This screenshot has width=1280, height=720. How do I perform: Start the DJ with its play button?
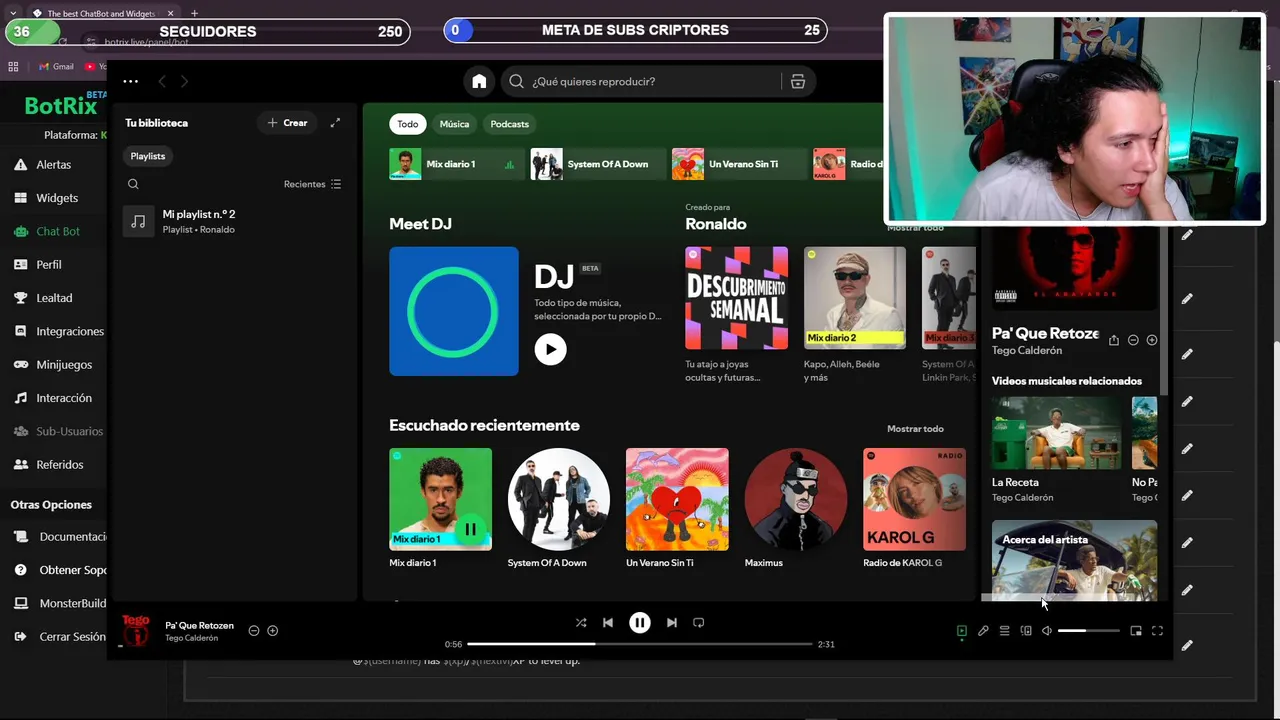(550, 349)
